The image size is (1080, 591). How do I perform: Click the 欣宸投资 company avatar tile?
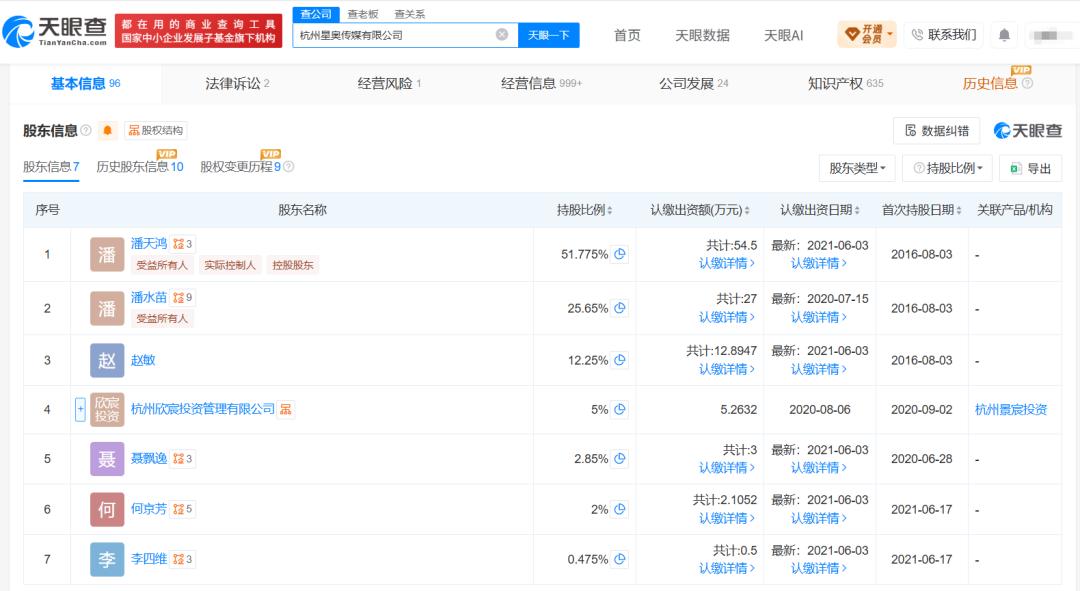[x=107, y=409]
